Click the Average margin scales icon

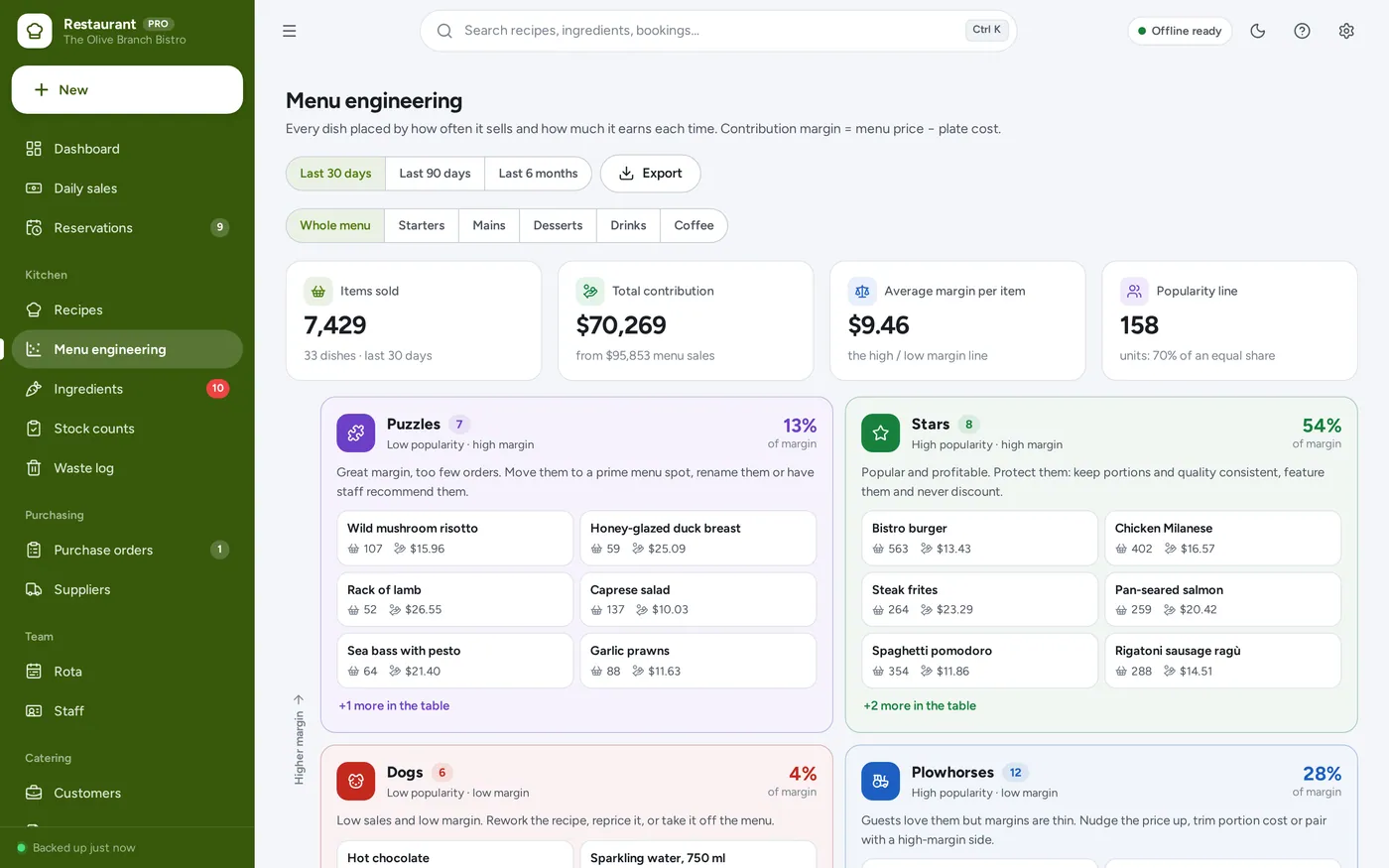tap(862, 291)
